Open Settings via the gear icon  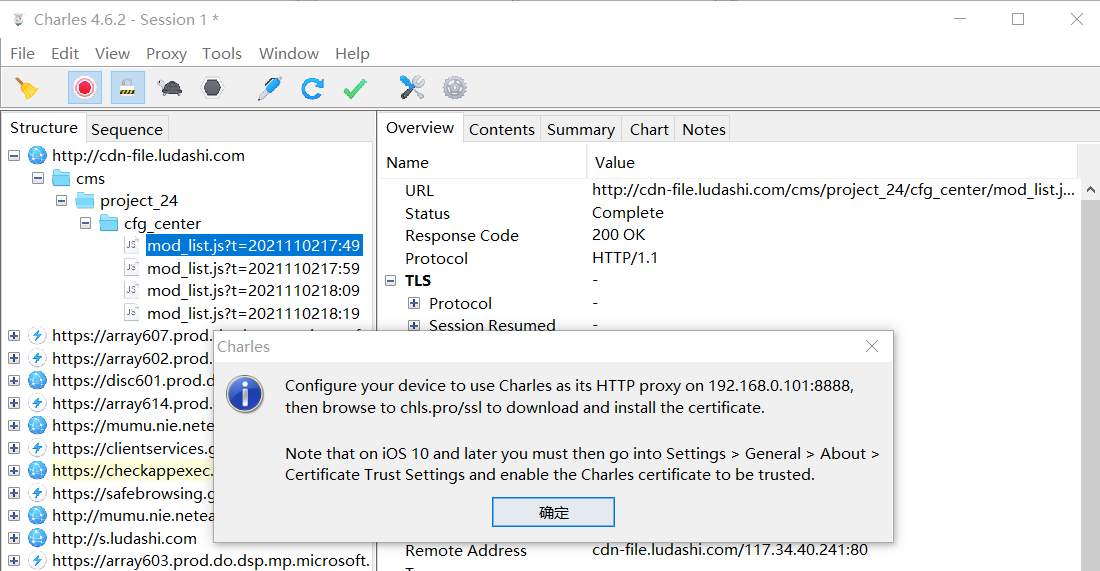click(455, 88)
